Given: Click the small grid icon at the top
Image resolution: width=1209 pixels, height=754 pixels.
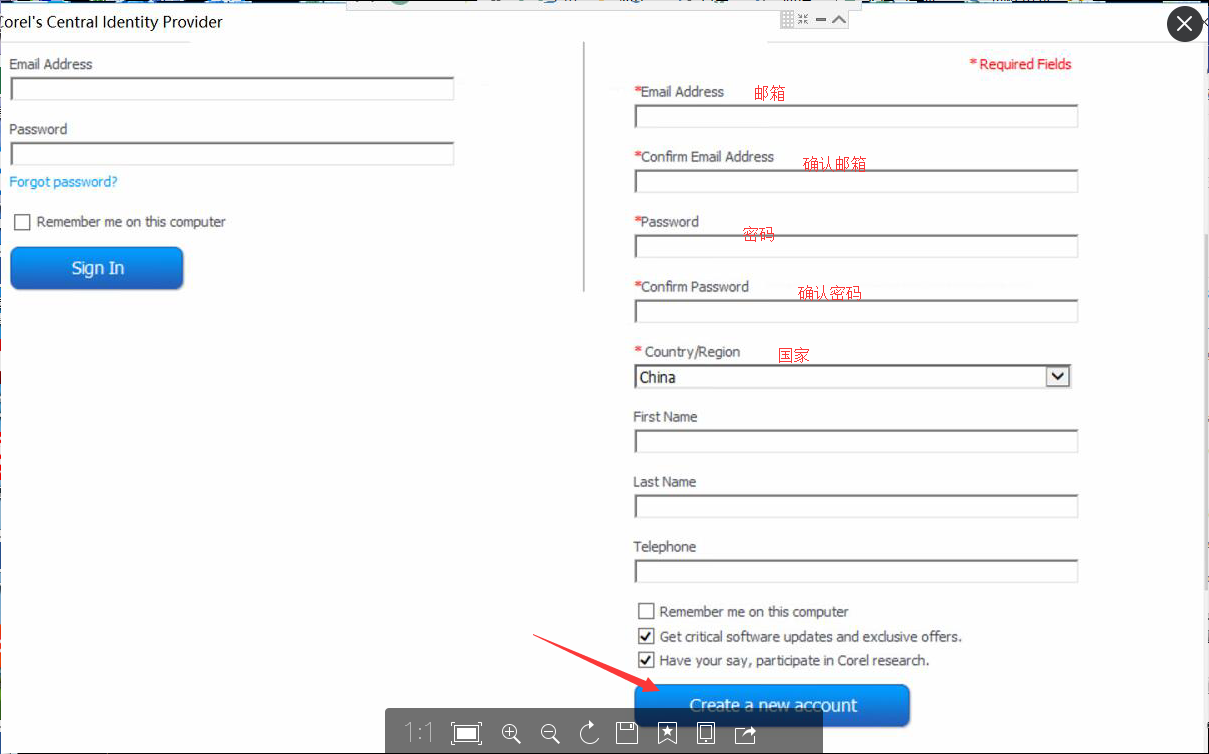Looking at the screenshot, I should (787, 19).
